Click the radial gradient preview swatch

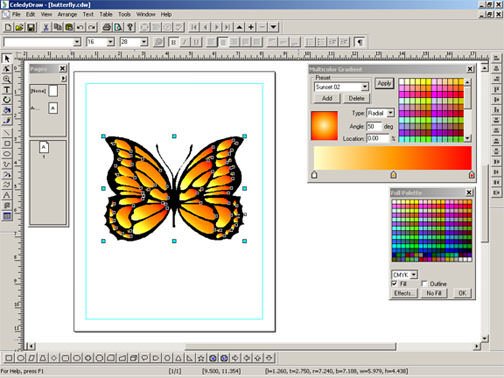pos(324,125)
